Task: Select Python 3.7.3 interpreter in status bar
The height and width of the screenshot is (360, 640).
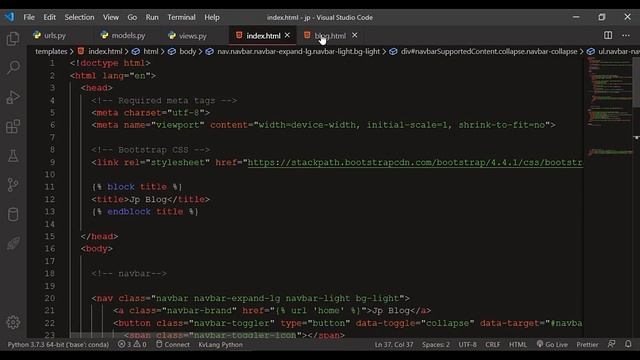Action: point(58,344)
